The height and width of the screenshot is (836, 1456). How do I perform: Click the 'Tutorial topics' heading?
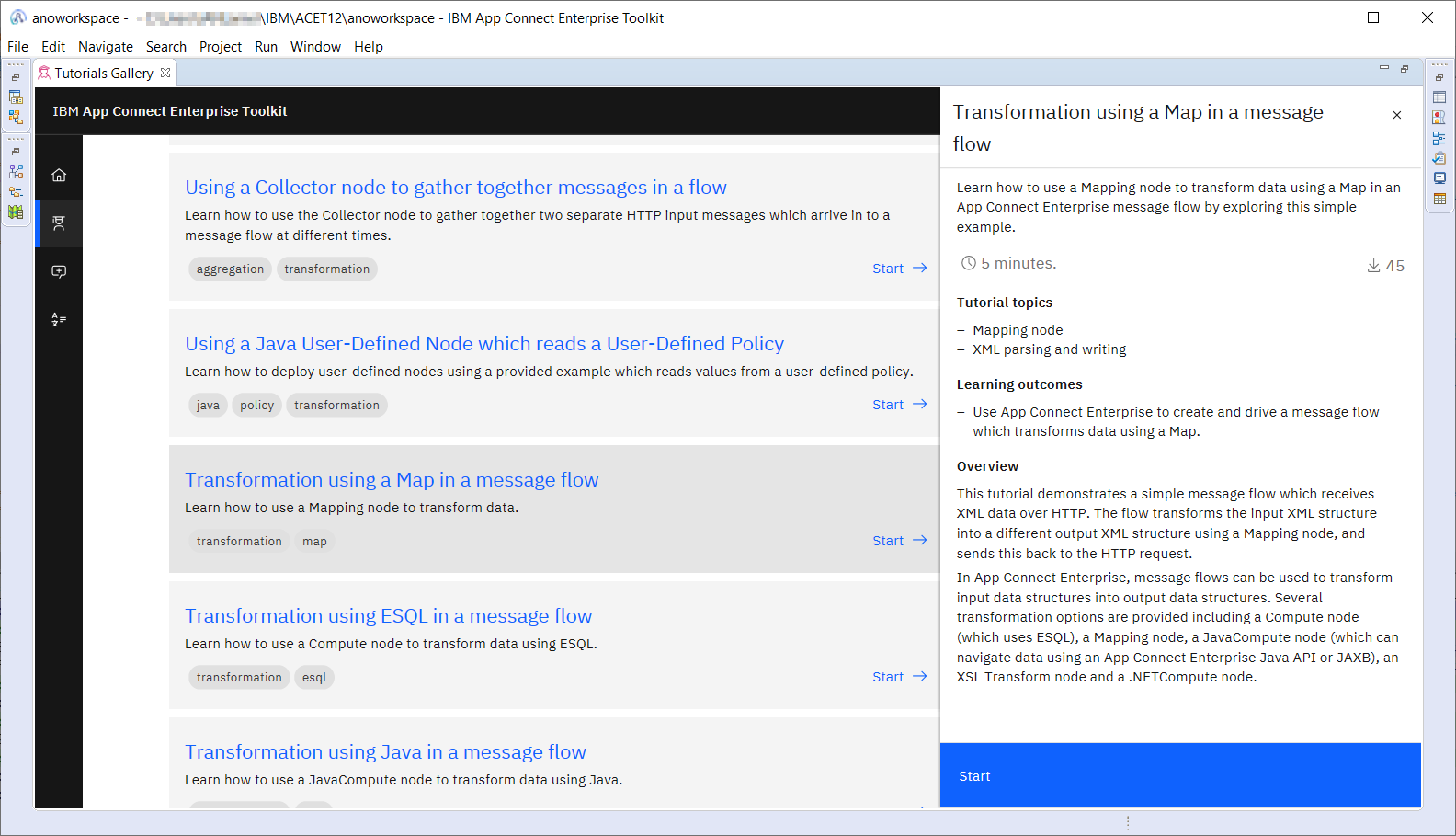[x=1005, y=303]
